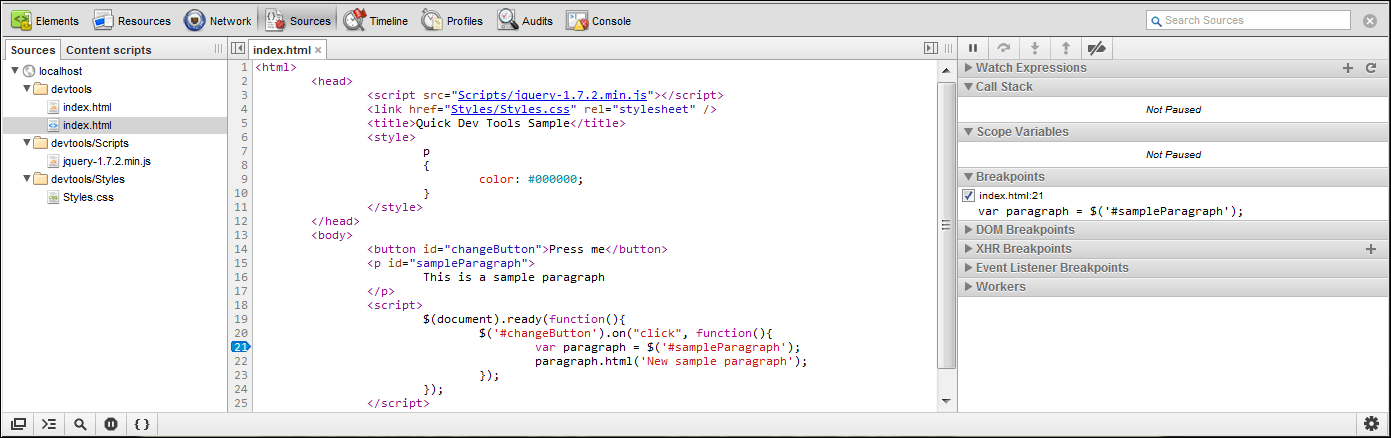This screenshot has width=1391, height=438.
Task: Select breakpoint code var paragraph line
Action: point(1111,211)
